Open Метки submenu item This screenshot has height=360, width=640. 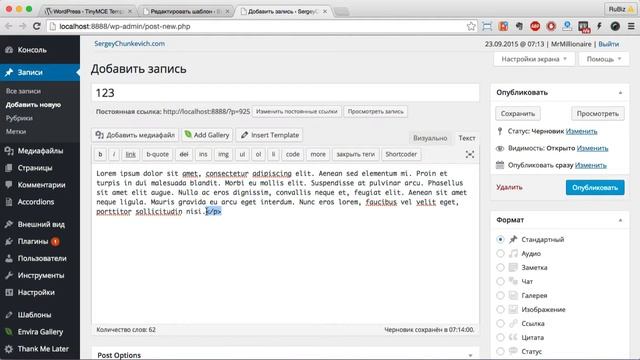coord(16,131)
